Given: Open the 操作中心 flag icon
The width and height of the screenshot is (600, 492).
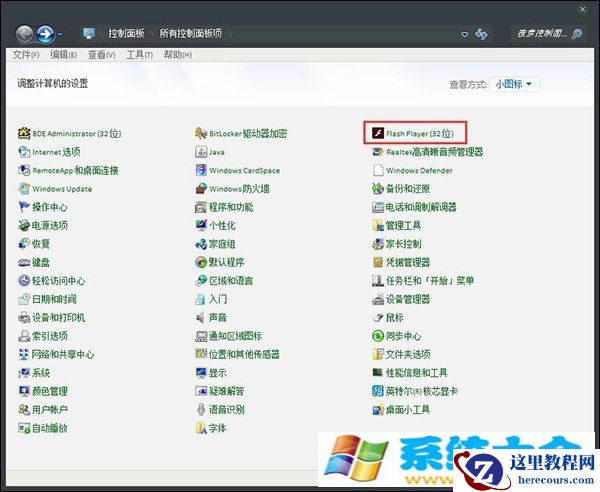Looking at the screenshot, I should (x=24, y=207).
